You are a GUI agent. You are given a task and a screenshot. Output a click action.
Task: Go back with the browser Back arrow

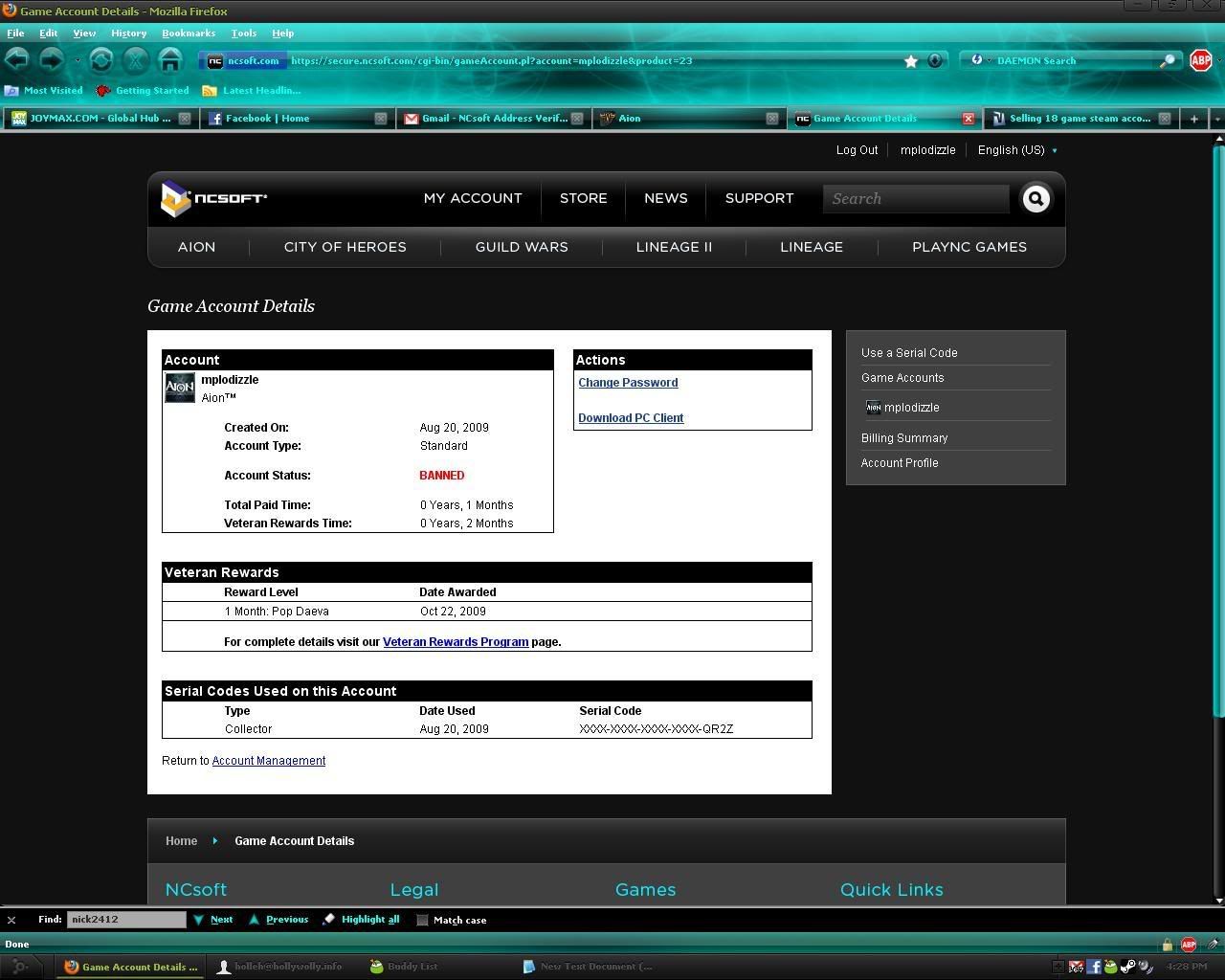tap(16, 60)
